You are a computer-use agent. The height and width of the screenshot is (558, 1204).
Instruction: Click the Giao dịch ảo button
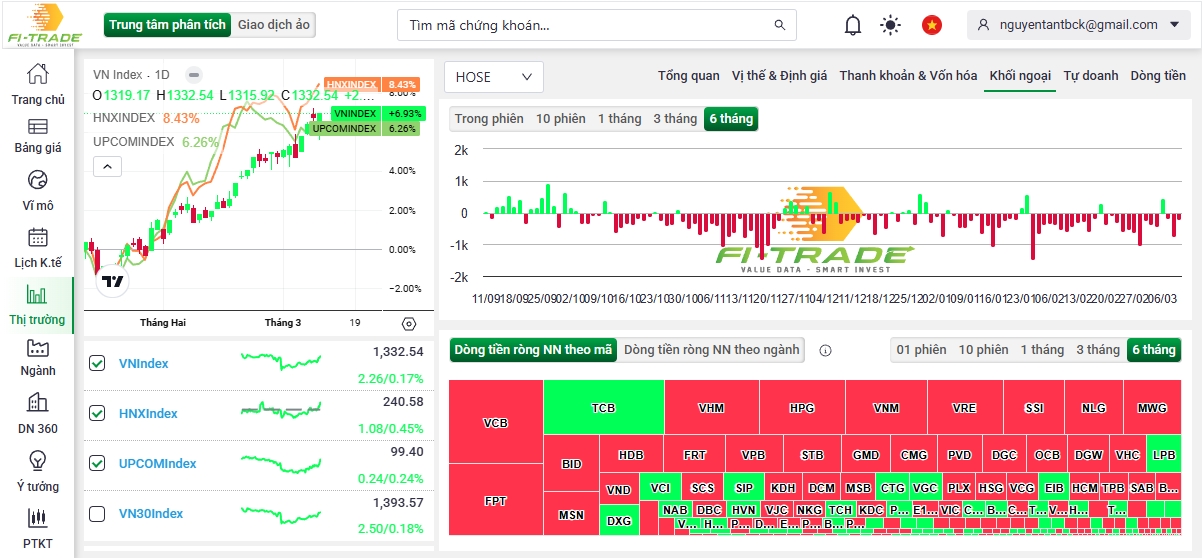coord(274,25)
